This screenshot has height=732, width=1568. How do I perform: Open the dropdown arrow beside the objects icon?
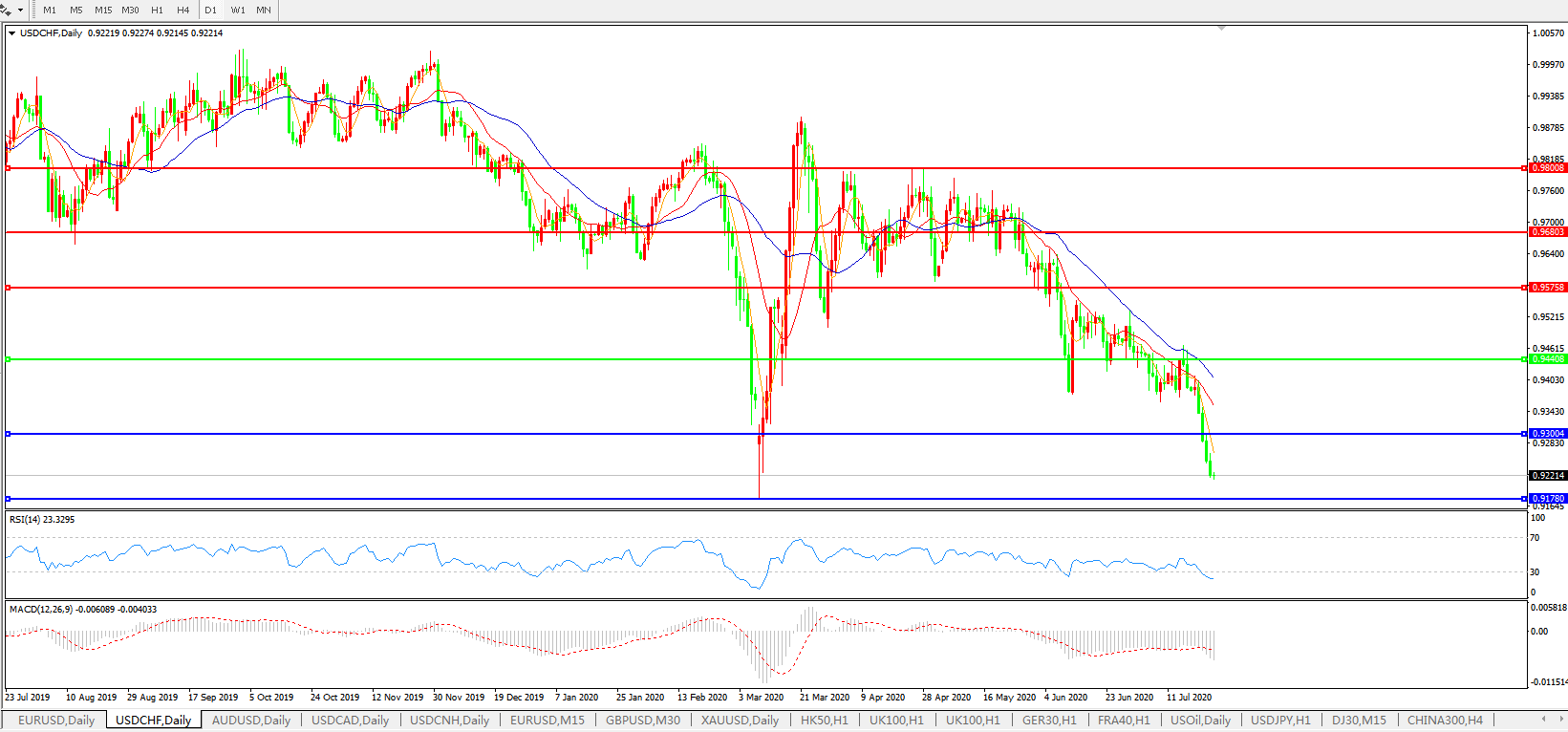(20, 11)
